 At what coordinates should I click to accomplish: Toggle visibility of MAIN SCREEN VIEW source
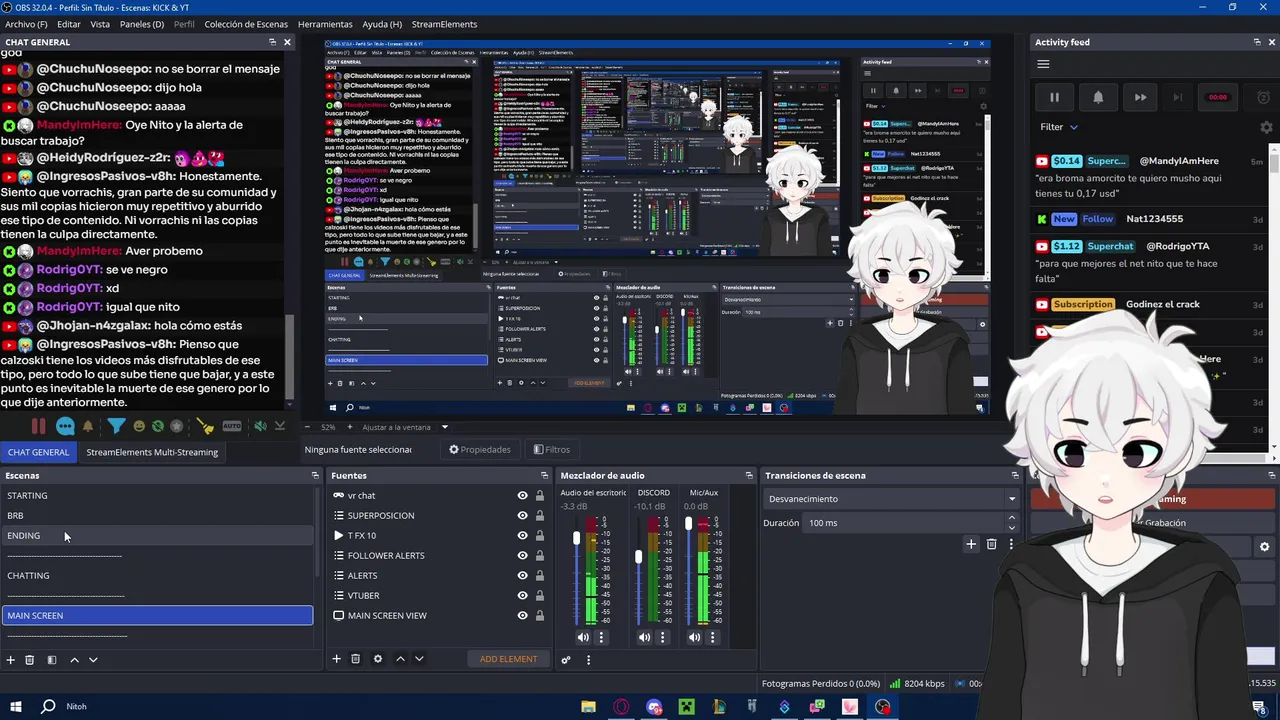tap(522, 615)
